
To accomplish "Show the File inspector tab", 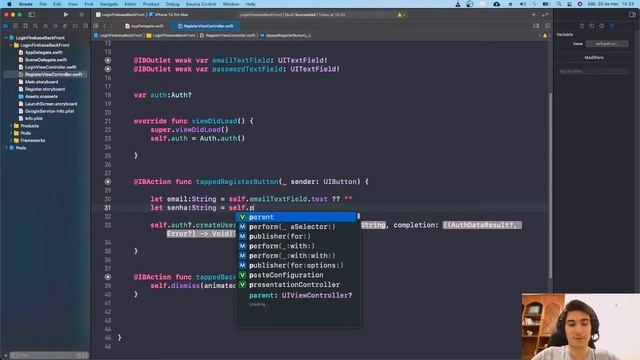I will point(582,26).
